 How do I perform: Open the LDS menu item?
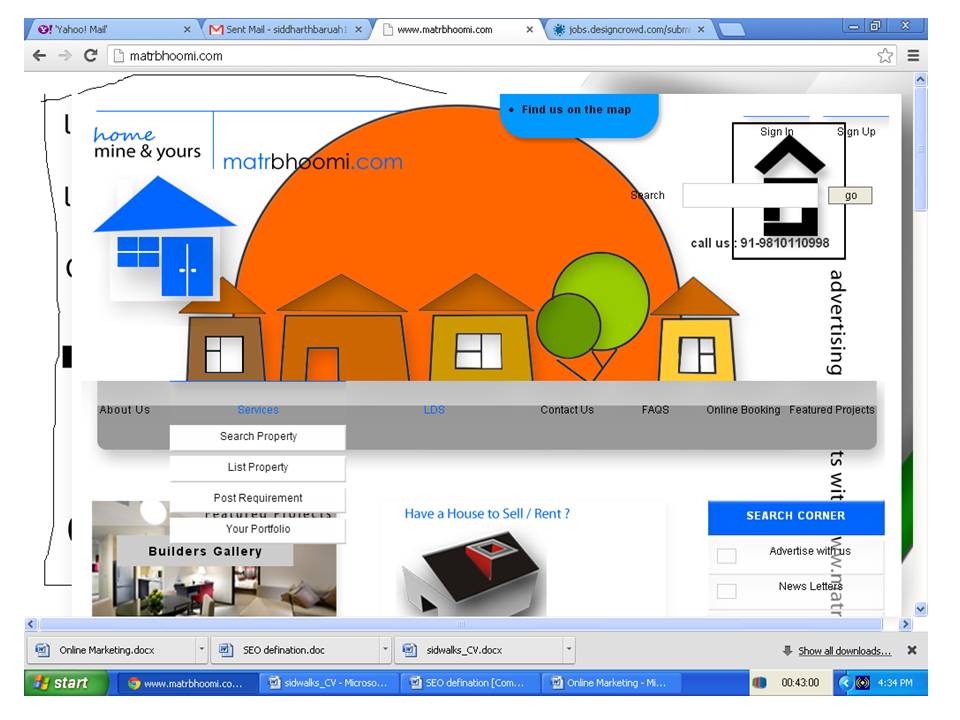434,410
